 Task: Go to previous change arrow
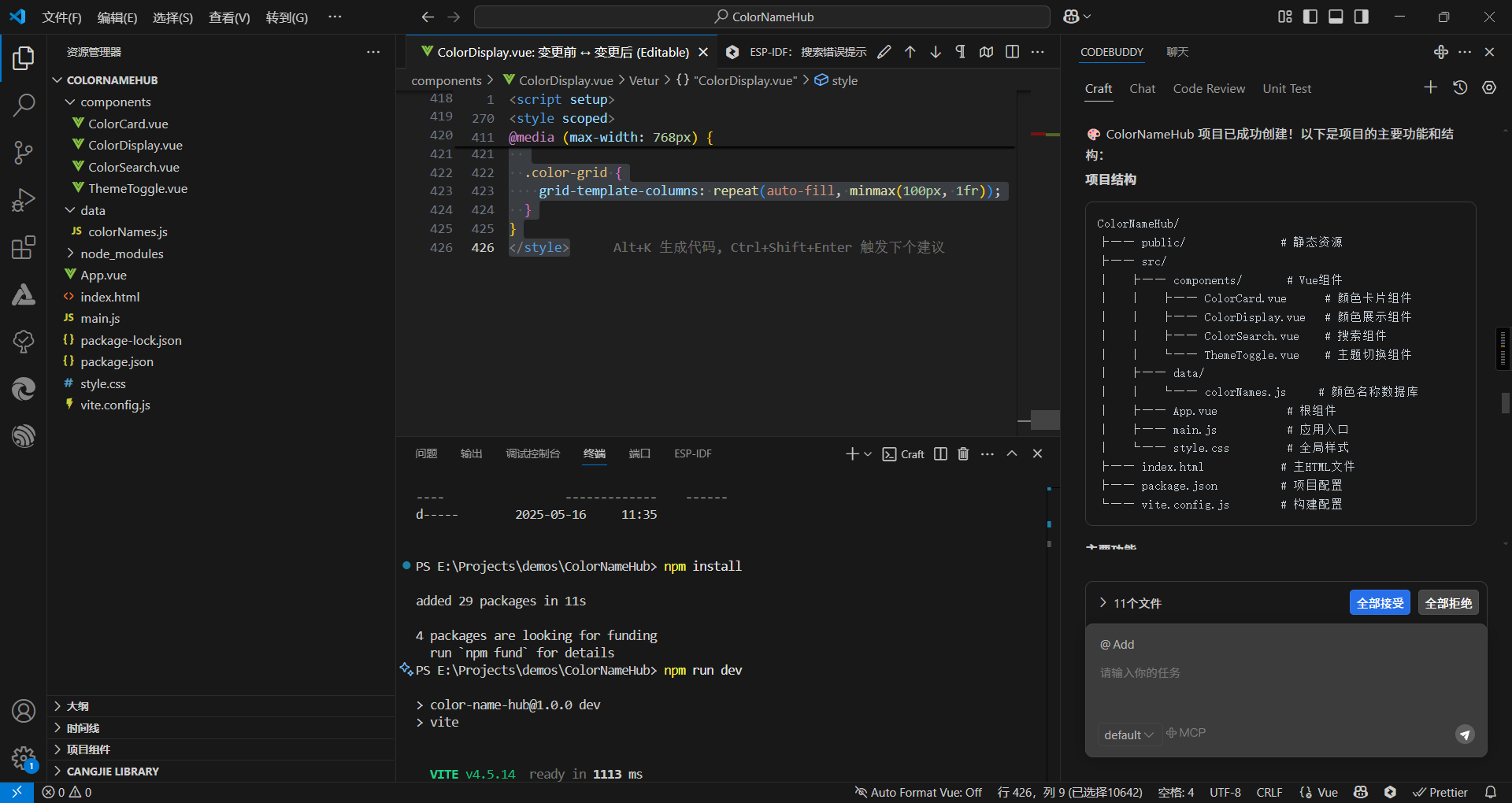[x=910, y=52]
